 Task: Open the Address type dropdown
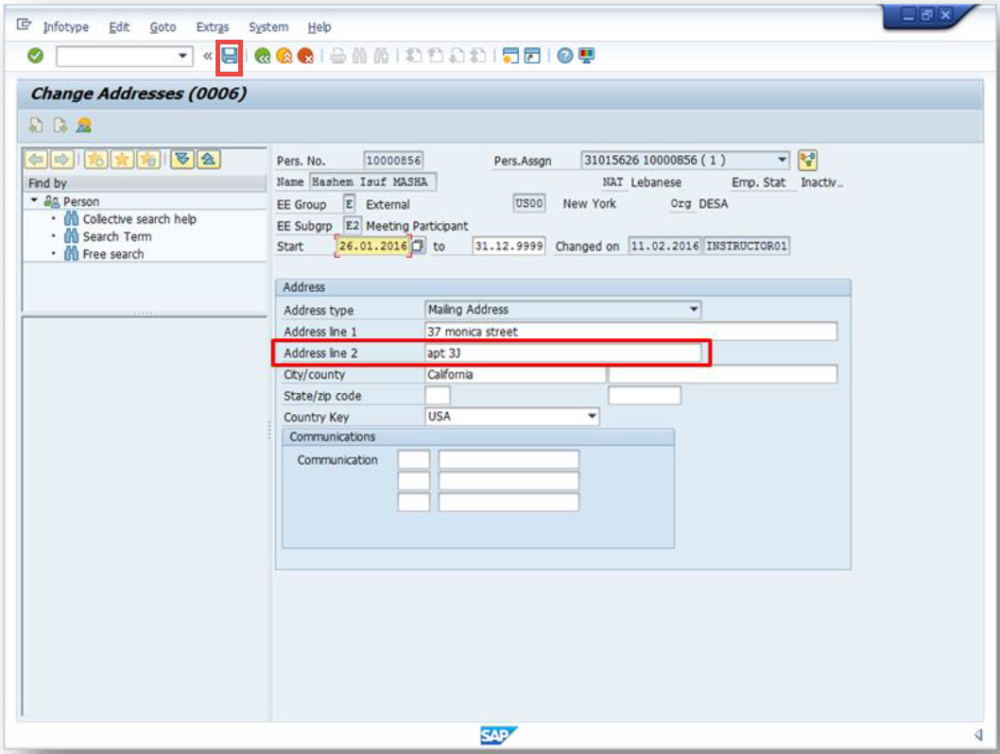click(x=693, y=310)
